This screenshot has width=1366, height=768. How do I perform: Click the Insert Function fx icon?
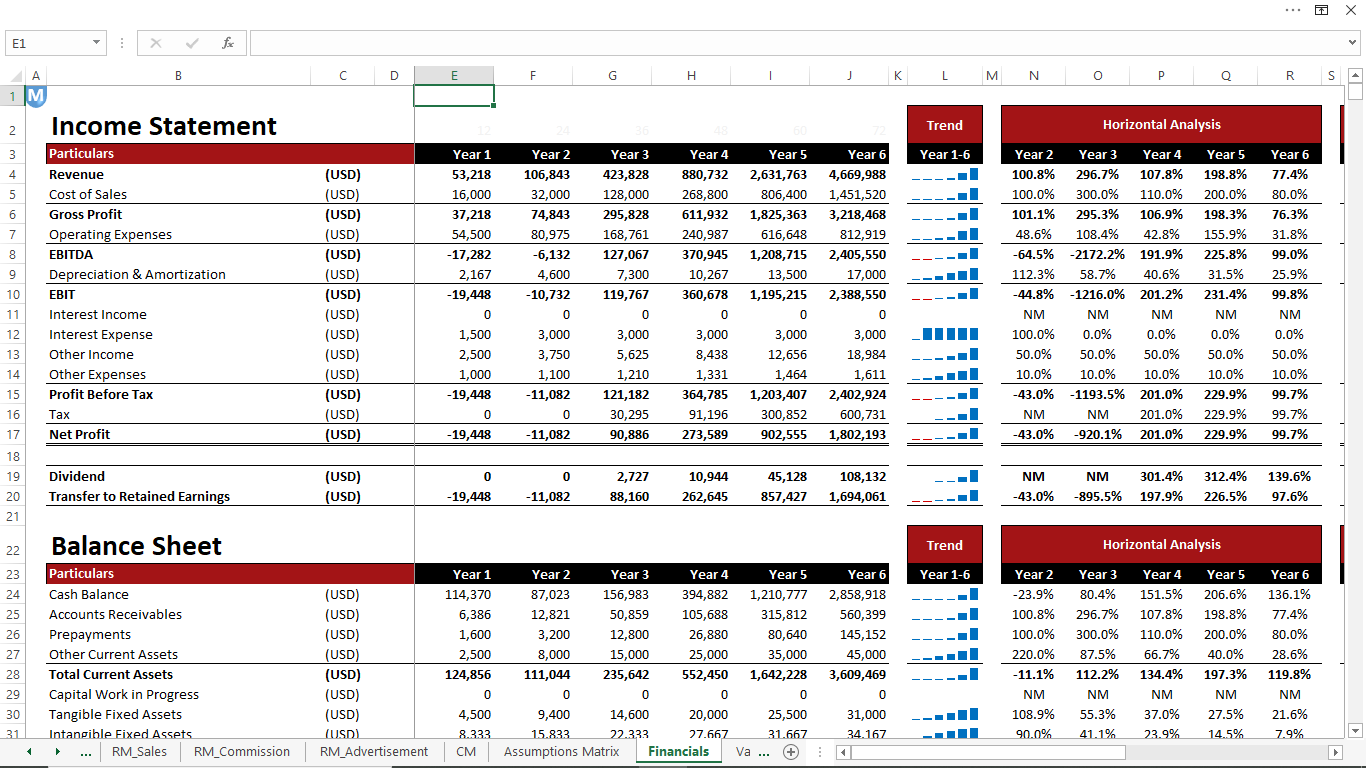228,43
